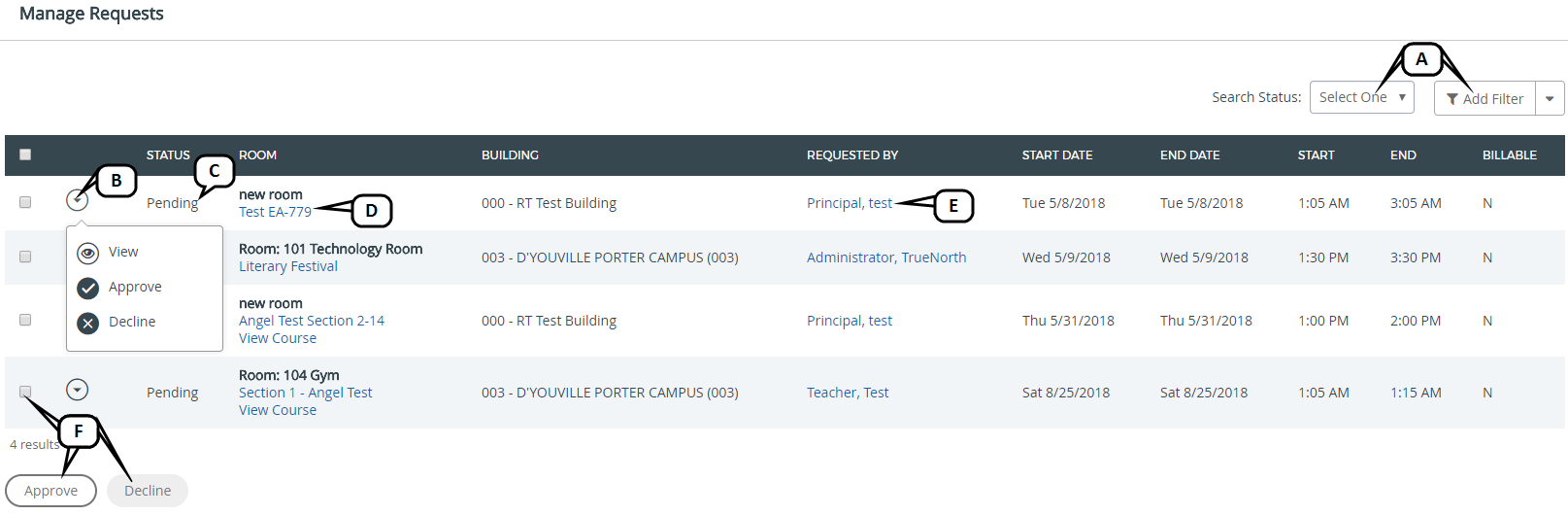Screen dimensions: 1568x515
Task: Click the View eye icon in menu
Action: (88, 253)
